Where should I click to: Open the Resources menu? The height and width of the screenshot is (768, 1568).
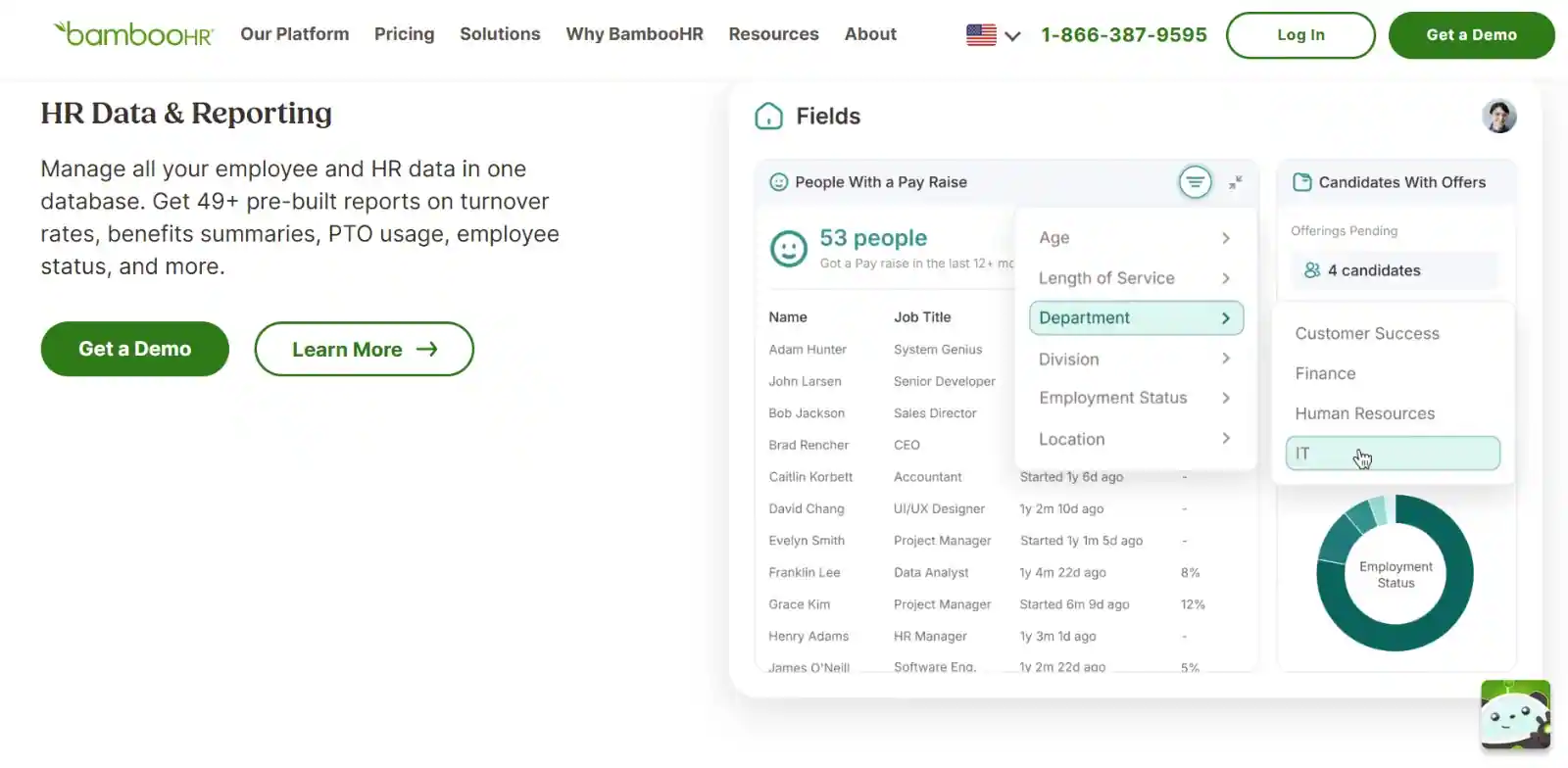773,34
